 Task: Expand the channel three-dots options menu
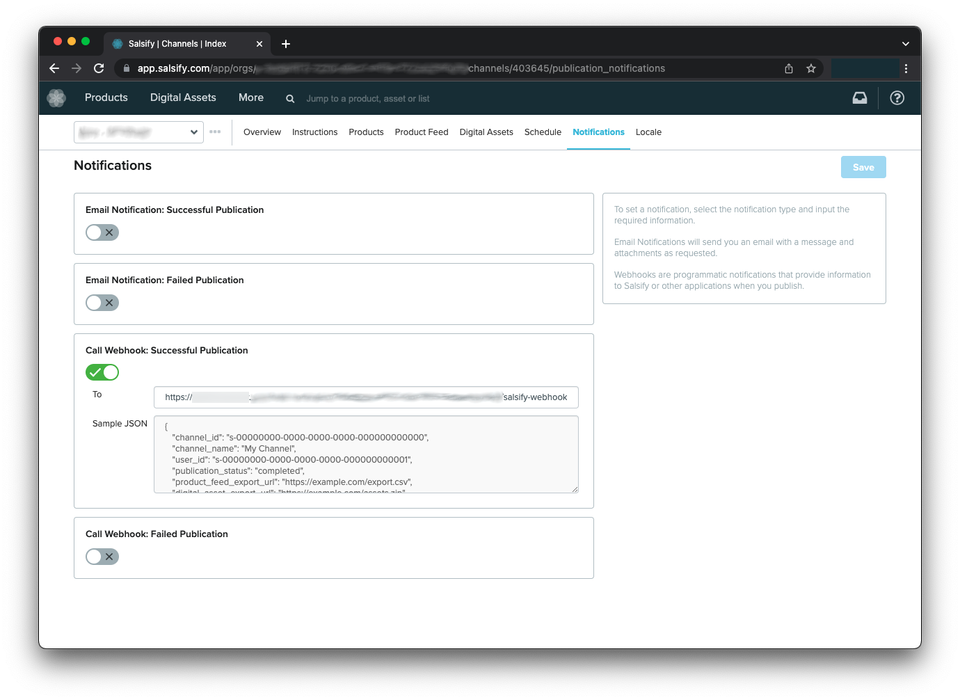click(x=215, y=132)
